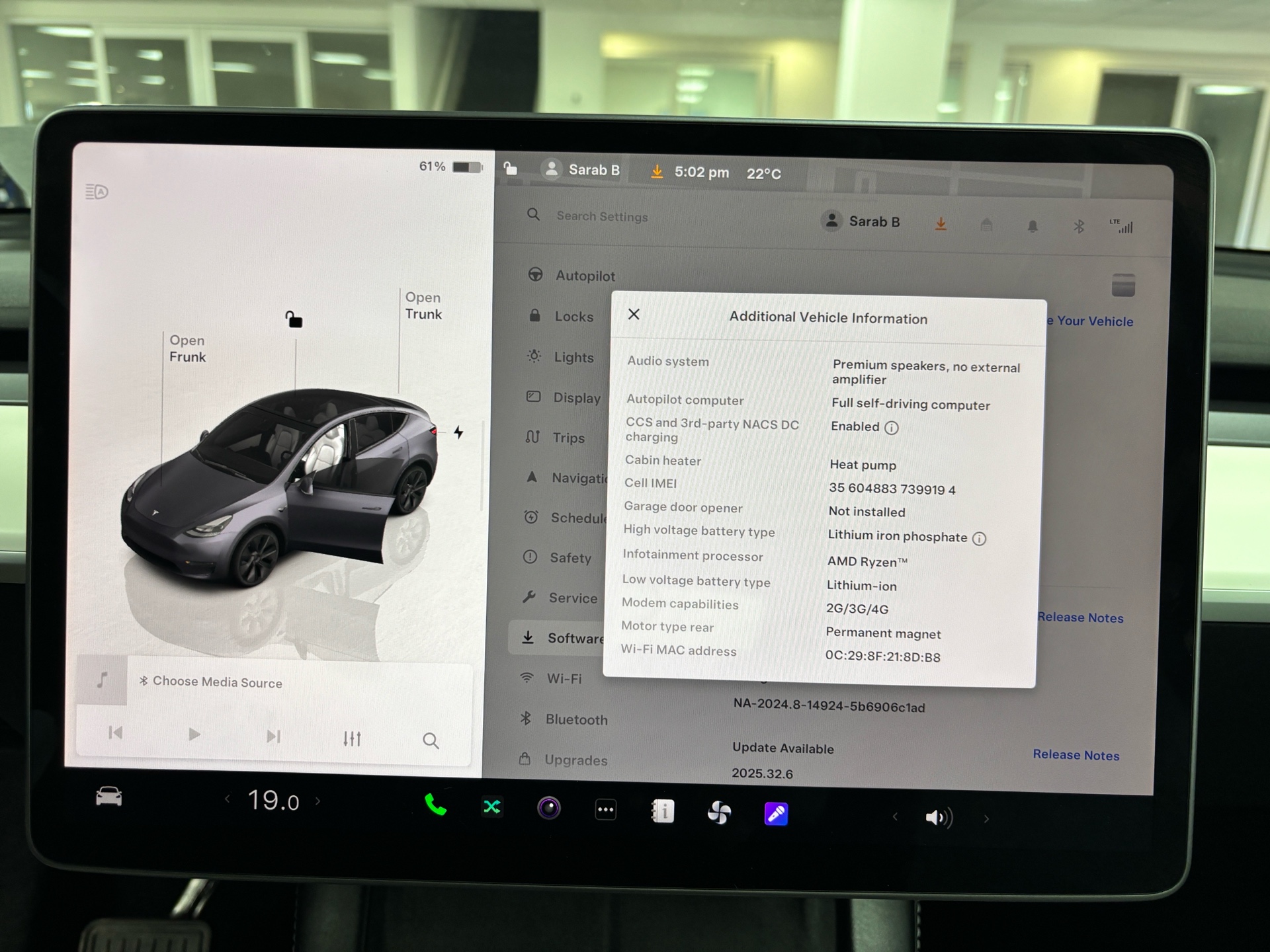Tap the green shuffle icon in bottom bar
1270x952 pixels.
point(492,807)
